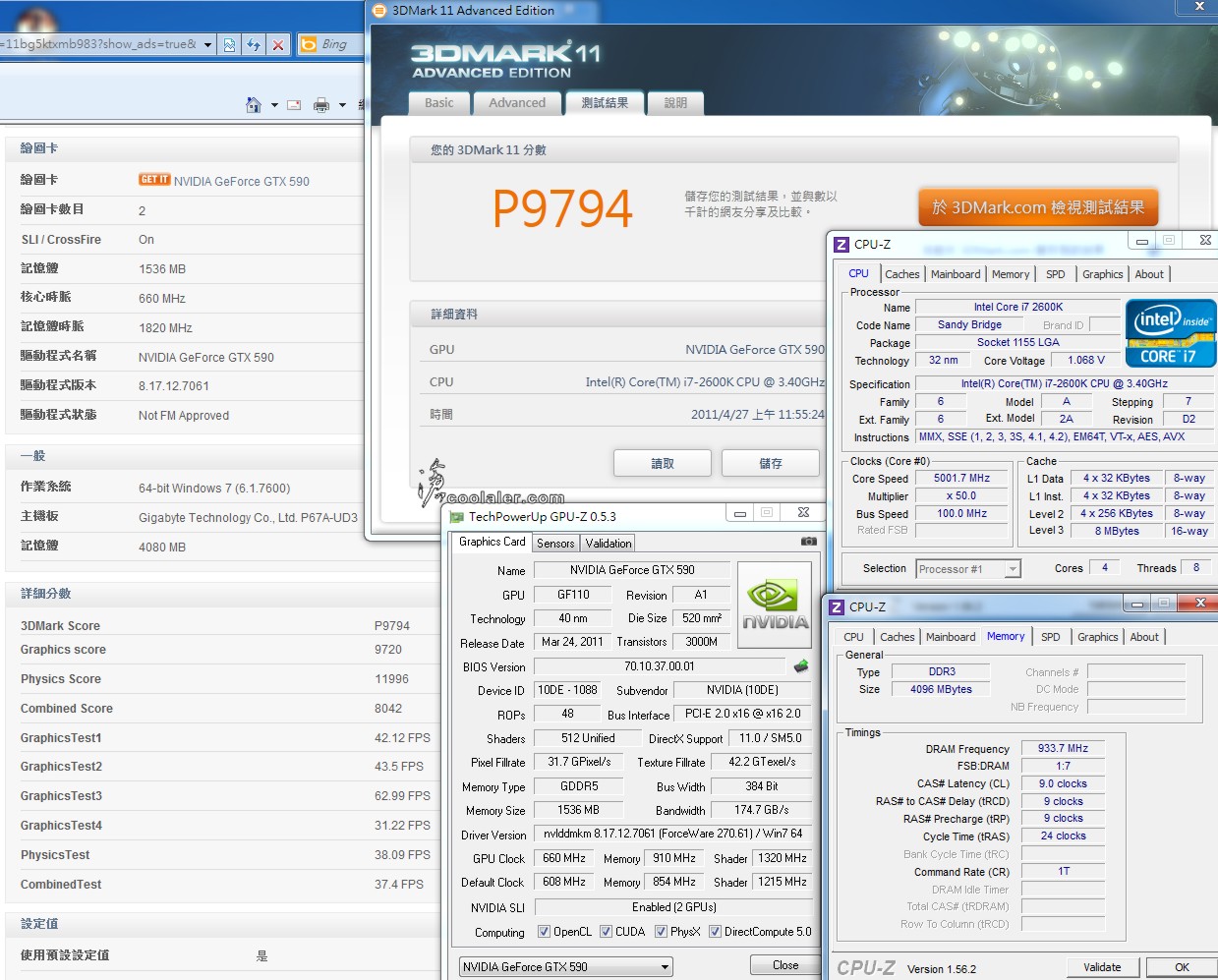
Task: Click the NVIDIA SLI Enabled (2 GPUs) field
Action: click(673, 907)
